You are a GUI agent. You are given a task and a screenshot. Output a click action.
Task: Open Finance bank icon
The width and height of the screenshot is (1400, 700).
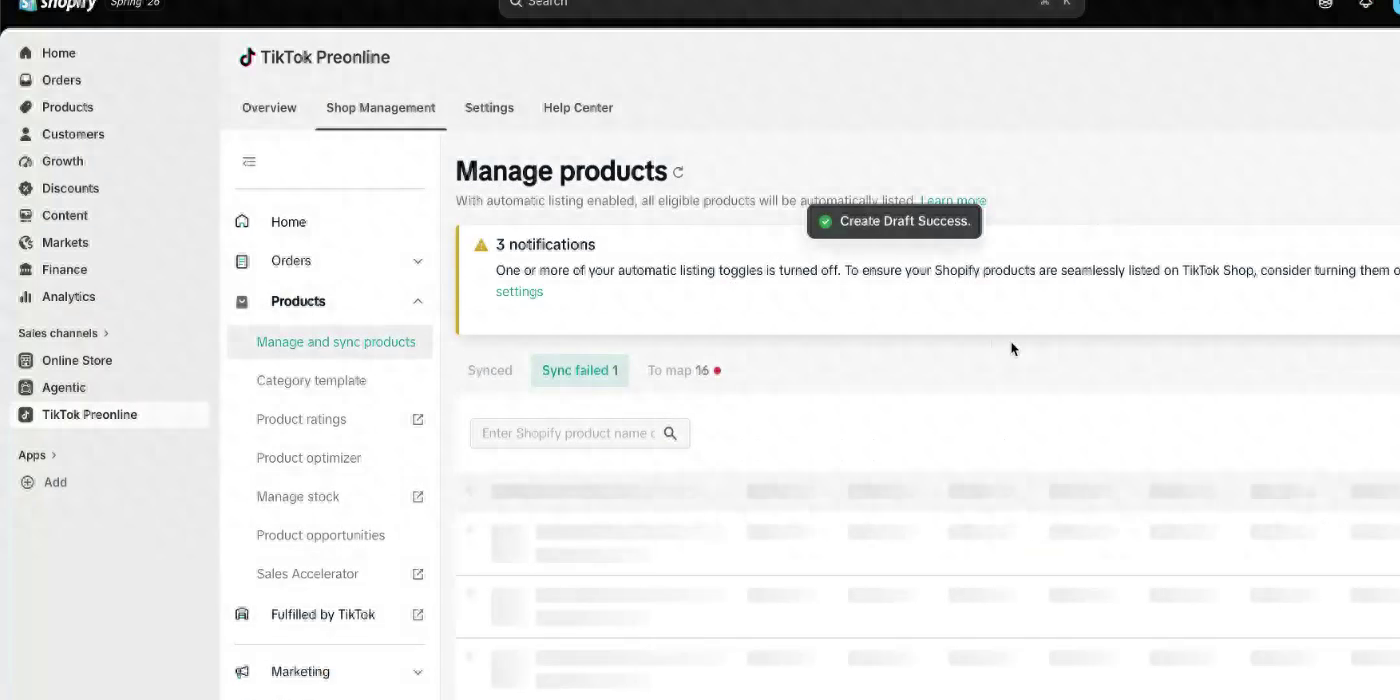[26, 269]
